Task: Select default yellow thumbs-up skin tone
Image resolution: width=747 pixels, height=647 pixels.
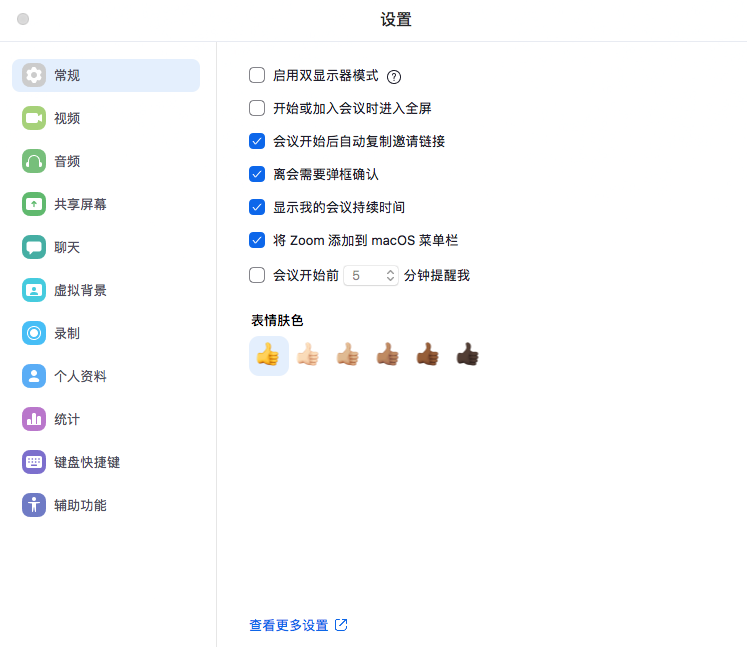Action: pyautogui.click(x=269, y=355)
